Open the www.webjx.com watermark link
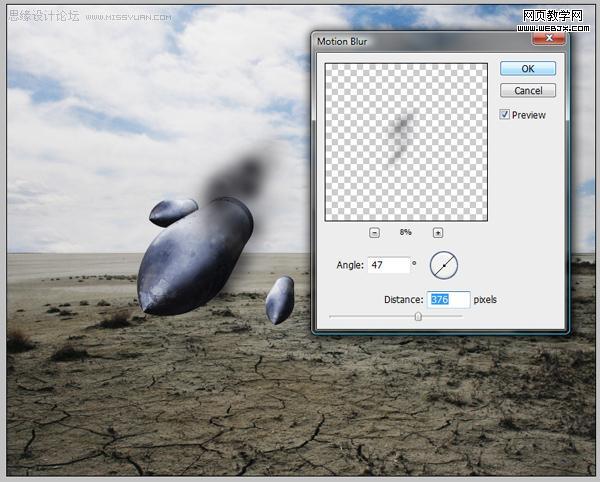Image resolution: width=600 pixels, height=482 pixels. click(x=553, y=28)
